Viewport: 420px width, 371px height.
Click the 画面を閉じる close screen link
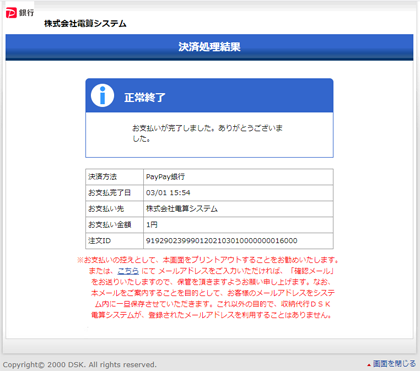tap(394, 363)
